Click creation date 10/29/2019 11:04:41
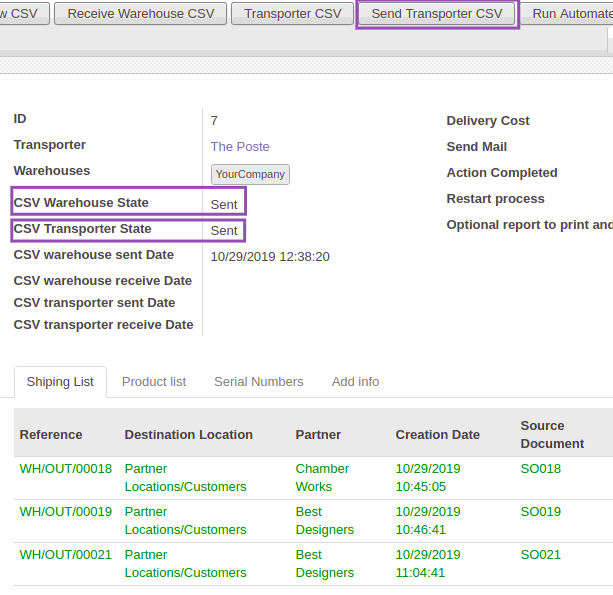 428,564
